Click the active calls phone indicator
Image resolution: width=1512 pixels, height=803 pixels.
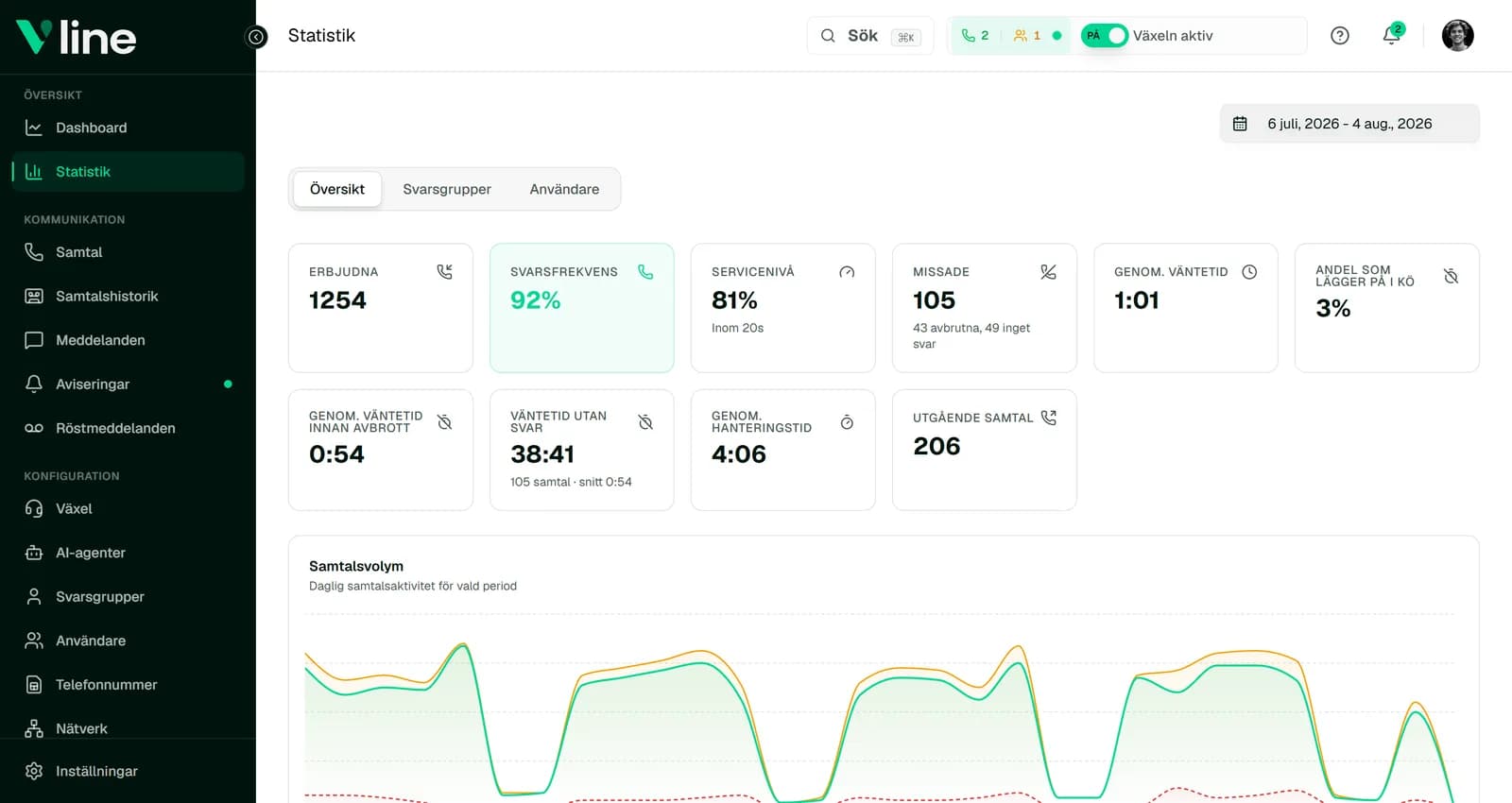coord(975,36)
